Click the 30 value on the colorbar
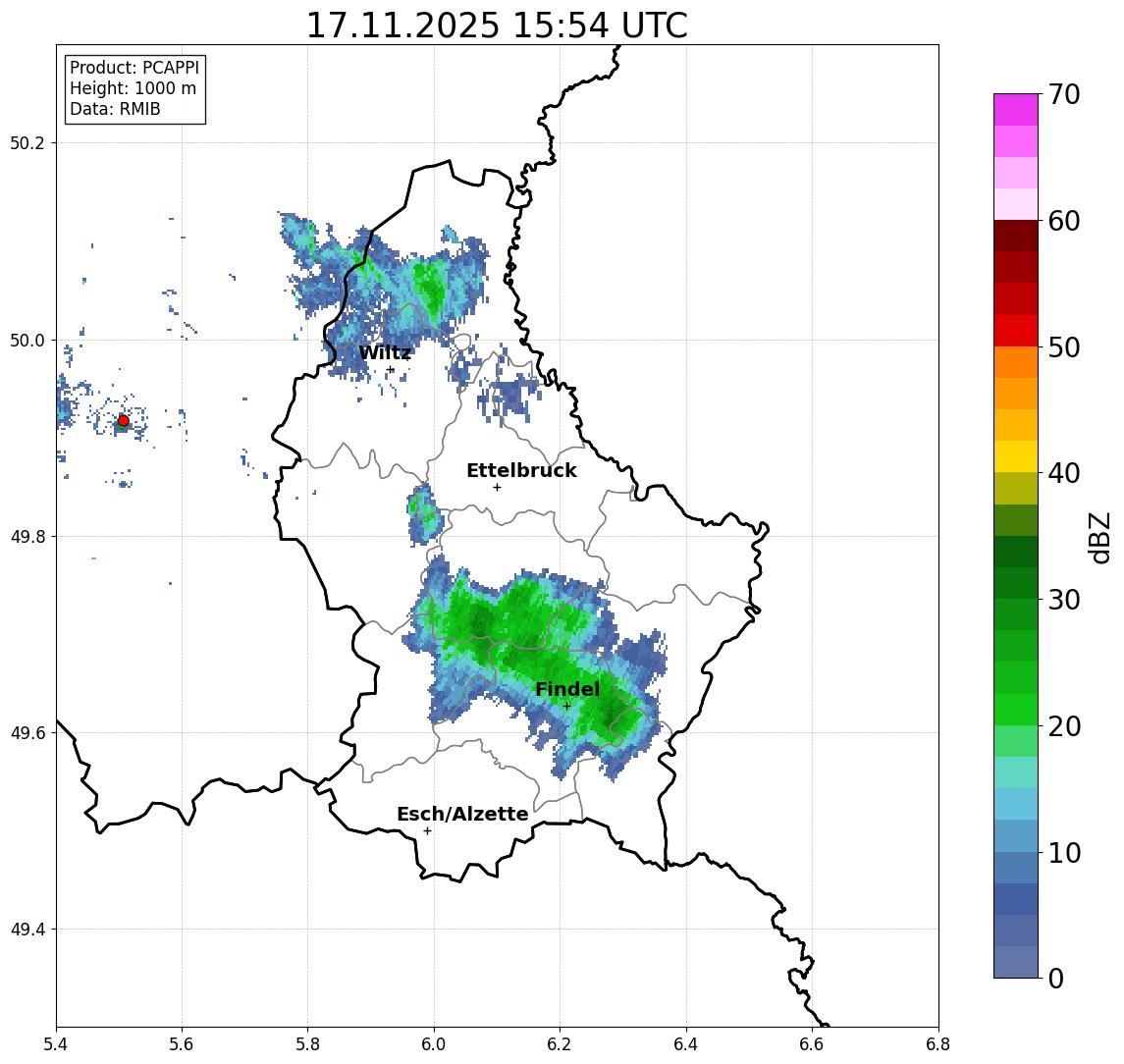Viewport: 1124px width, 1064px height. pos(1064,600)
